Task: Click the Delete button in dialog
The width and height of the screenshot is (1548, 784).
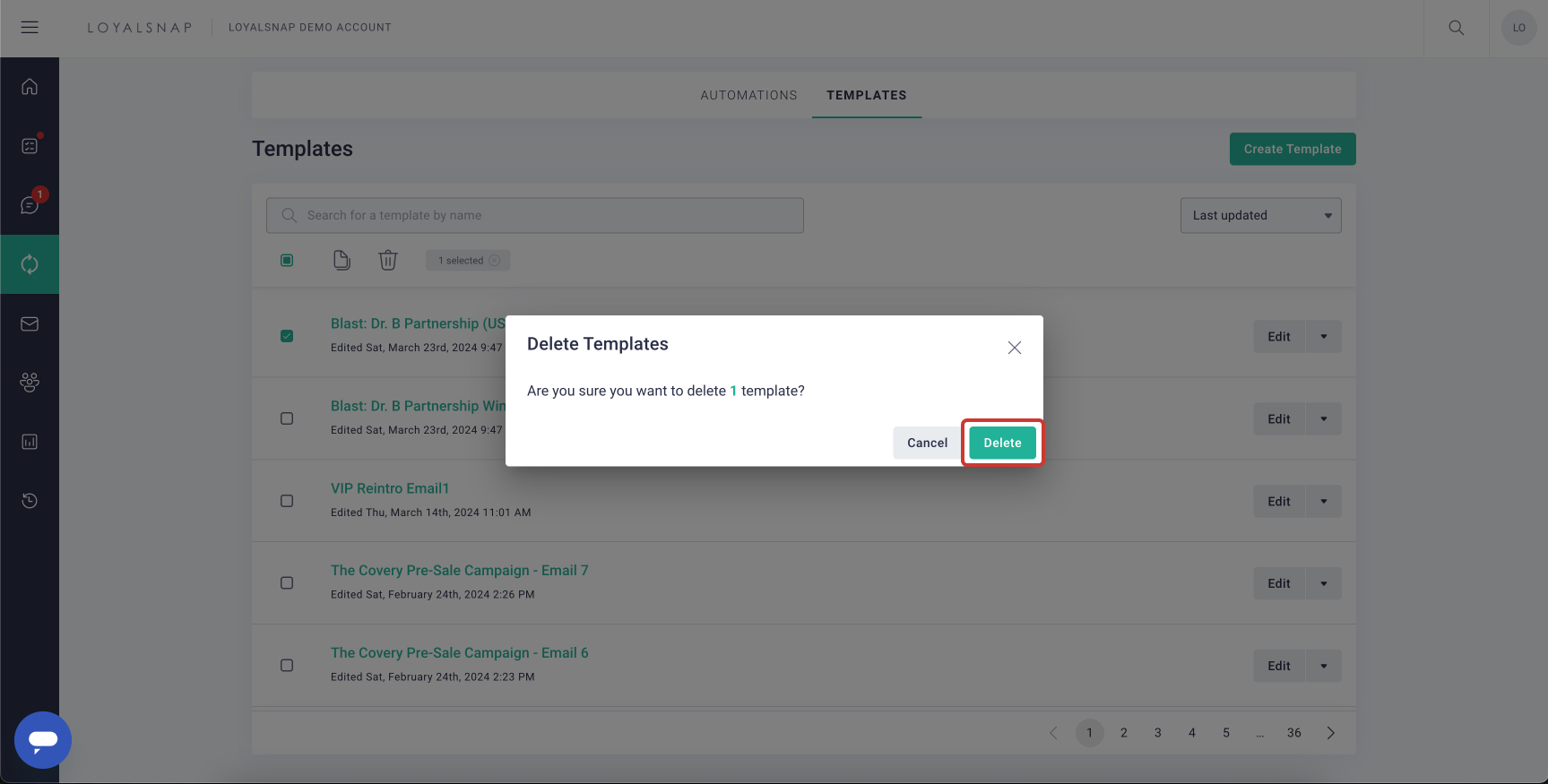Action: pos(1002,443)
